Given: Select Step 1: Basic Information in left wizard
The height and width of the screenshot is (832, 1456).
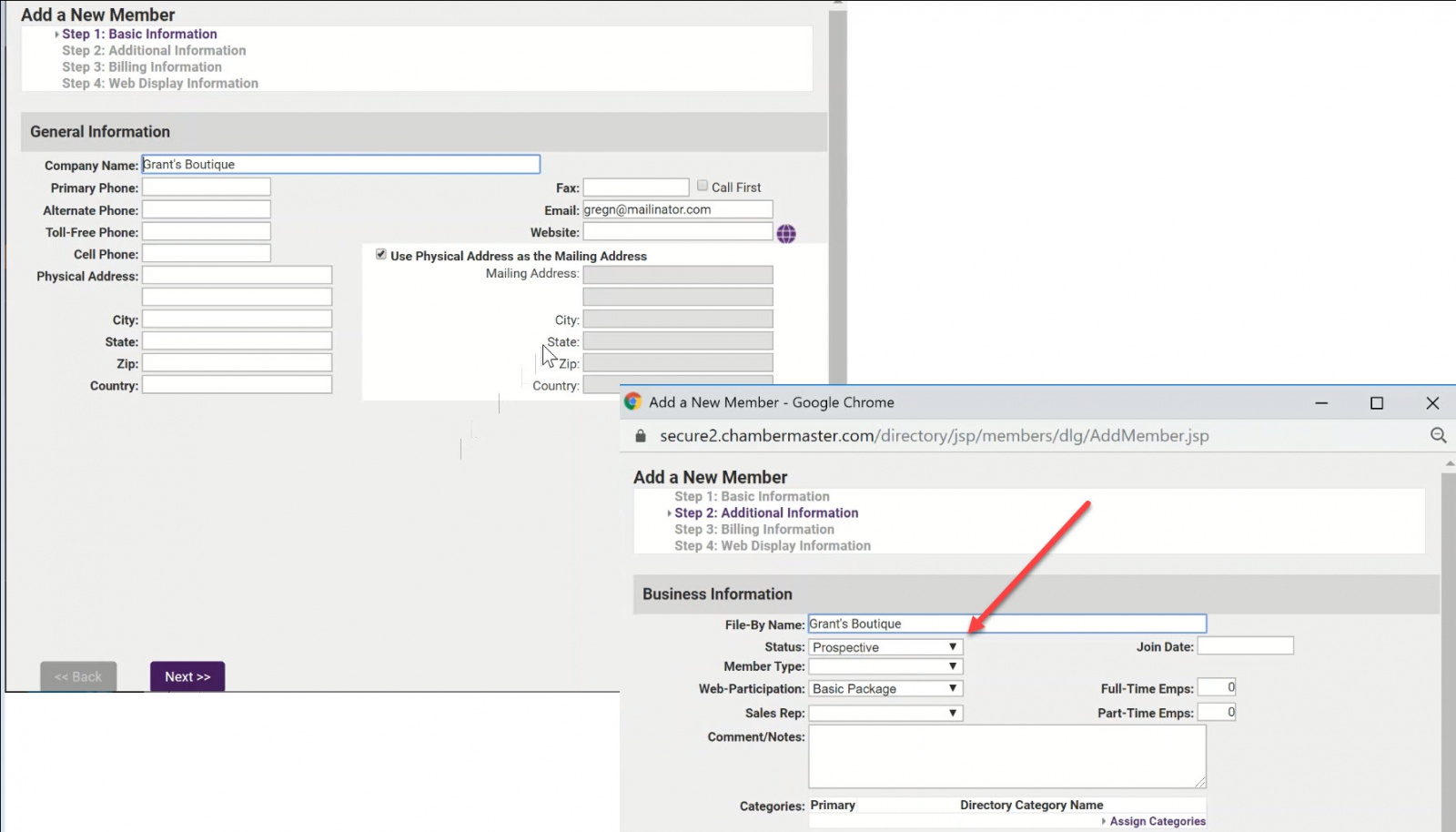Looking at the screenshot, I should coord(139,35).
